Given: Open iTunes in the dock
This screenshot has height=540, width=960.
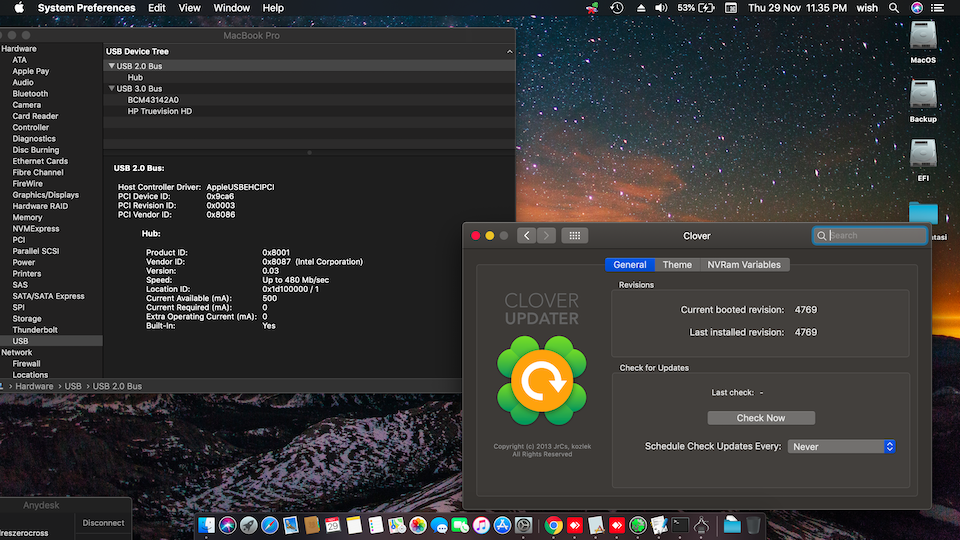Looking at the screenshot, I should [481, 525].
